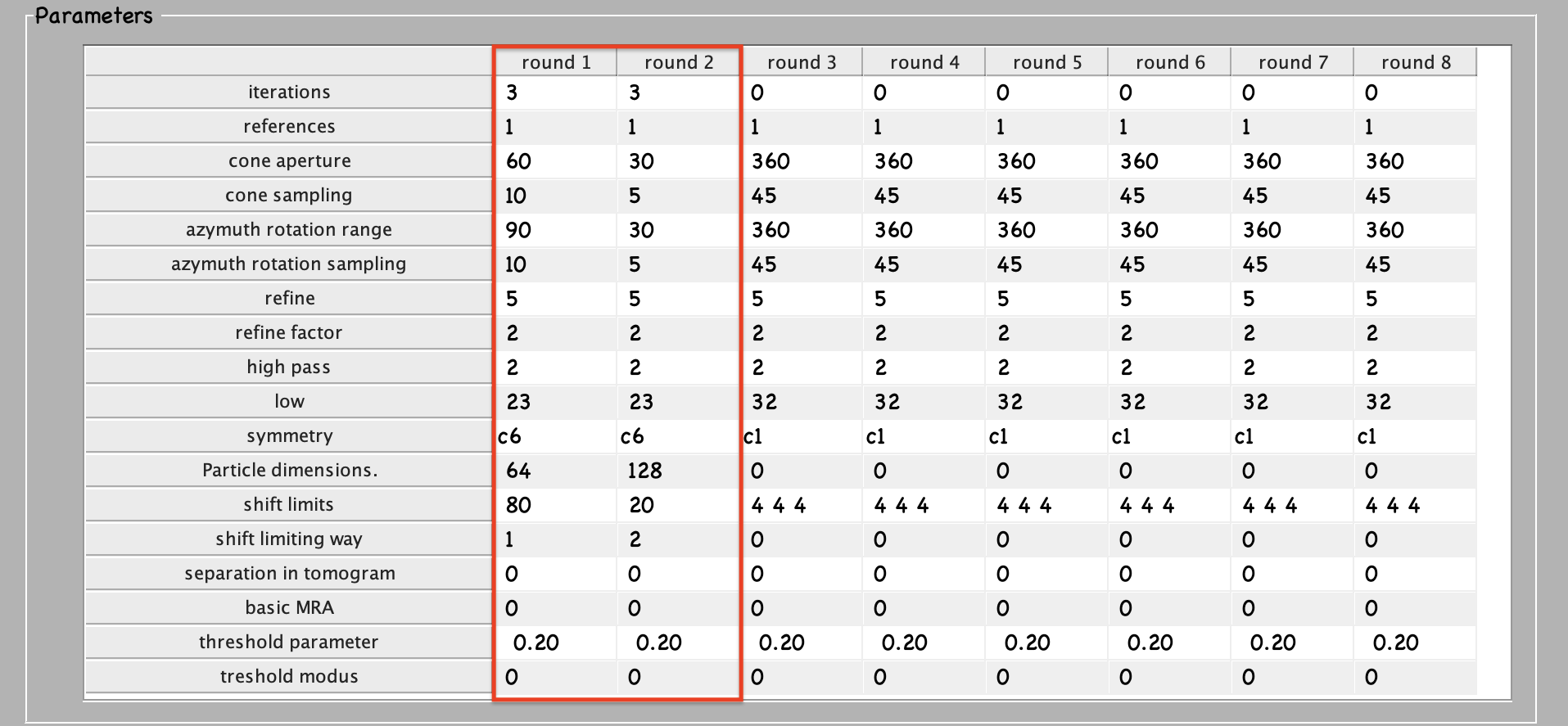1568x726 pixels.
Task: Edit treshold modus cell for round 7
Action: (x=1293, y=677)
